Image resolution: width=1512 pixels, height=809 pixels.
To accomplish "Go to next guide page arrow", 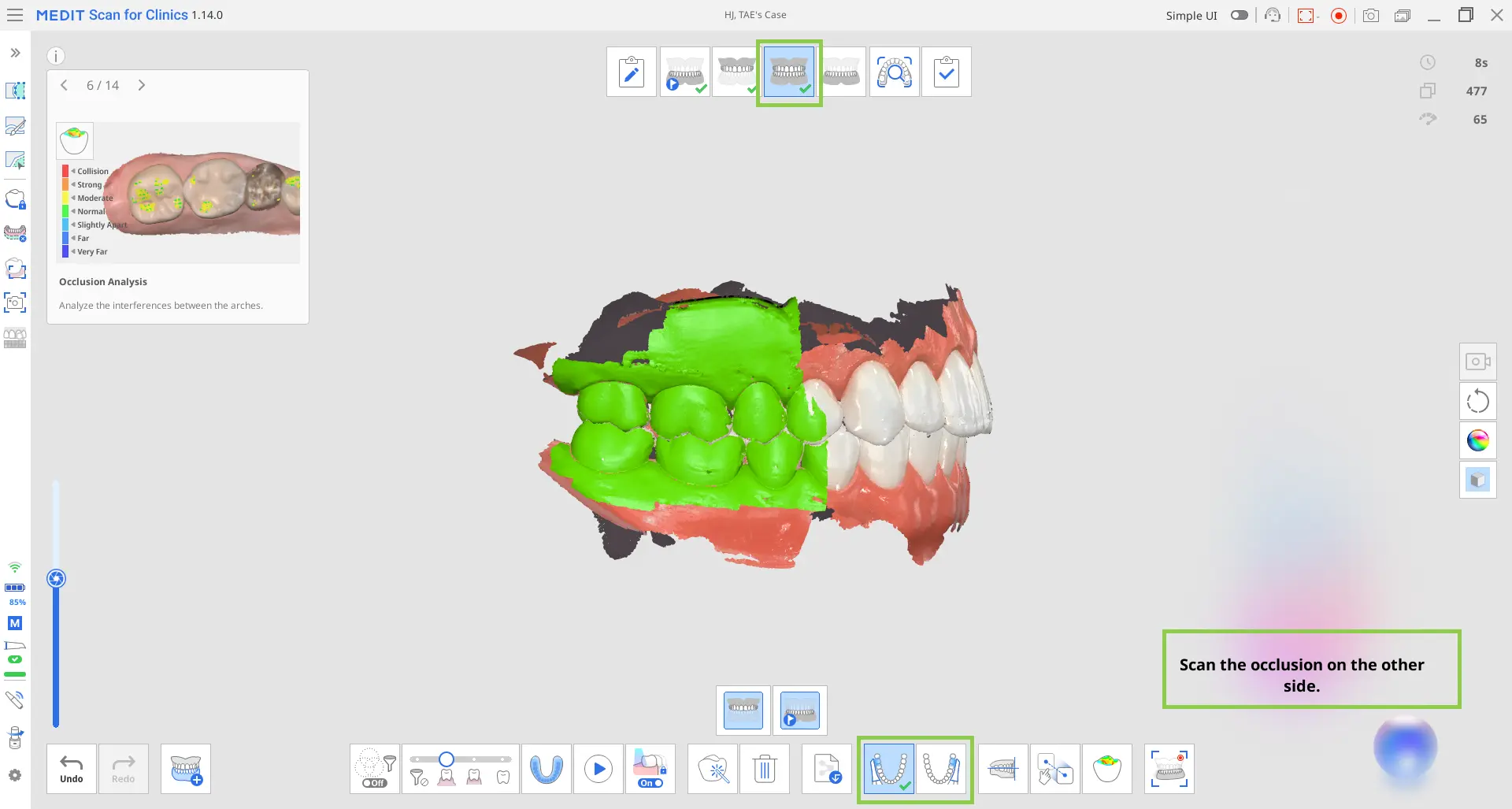I will coord(142,85).
